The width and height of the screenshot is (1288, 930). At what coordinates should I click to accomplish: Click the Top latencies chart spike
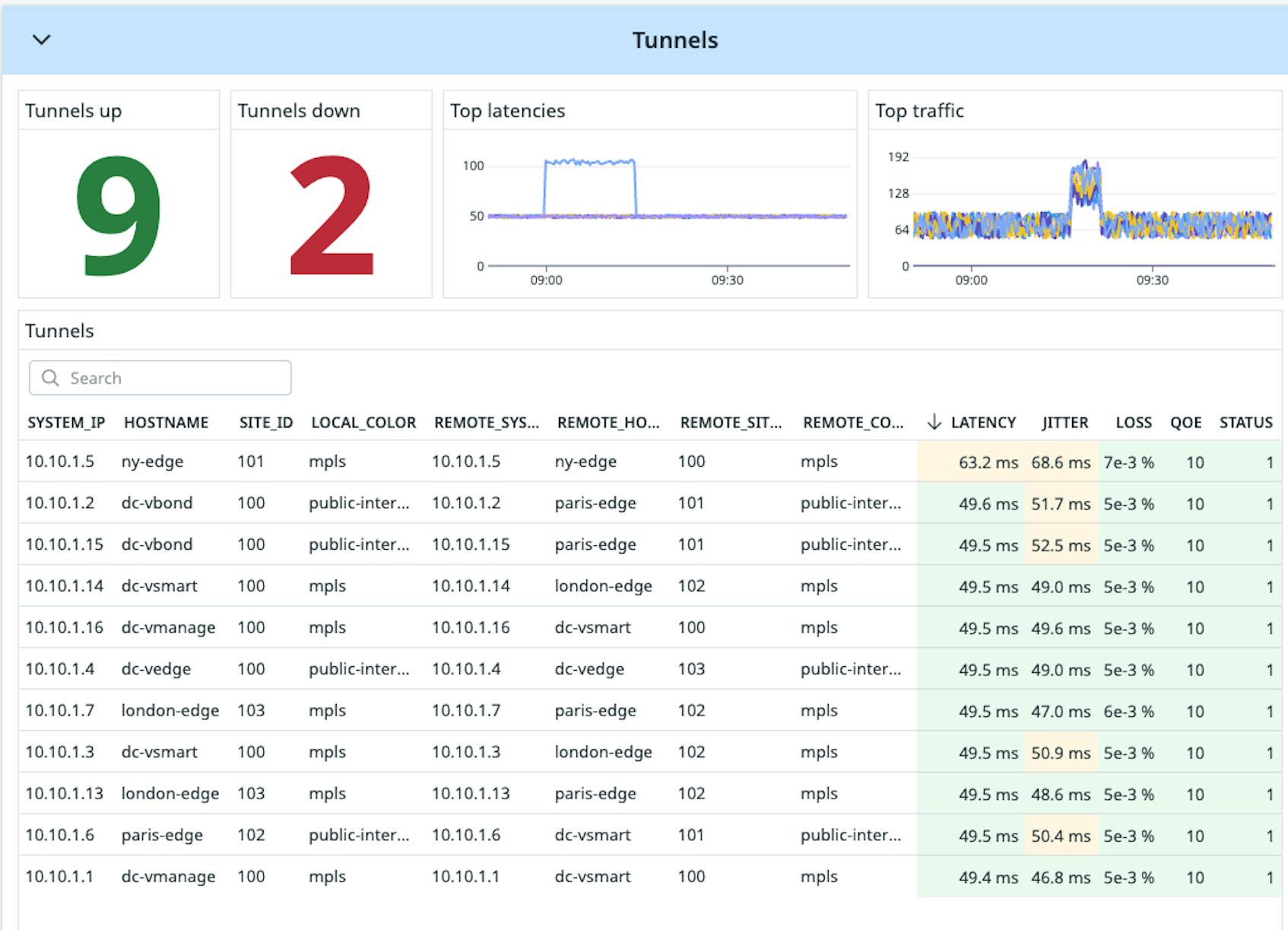[x=589, y=161]
